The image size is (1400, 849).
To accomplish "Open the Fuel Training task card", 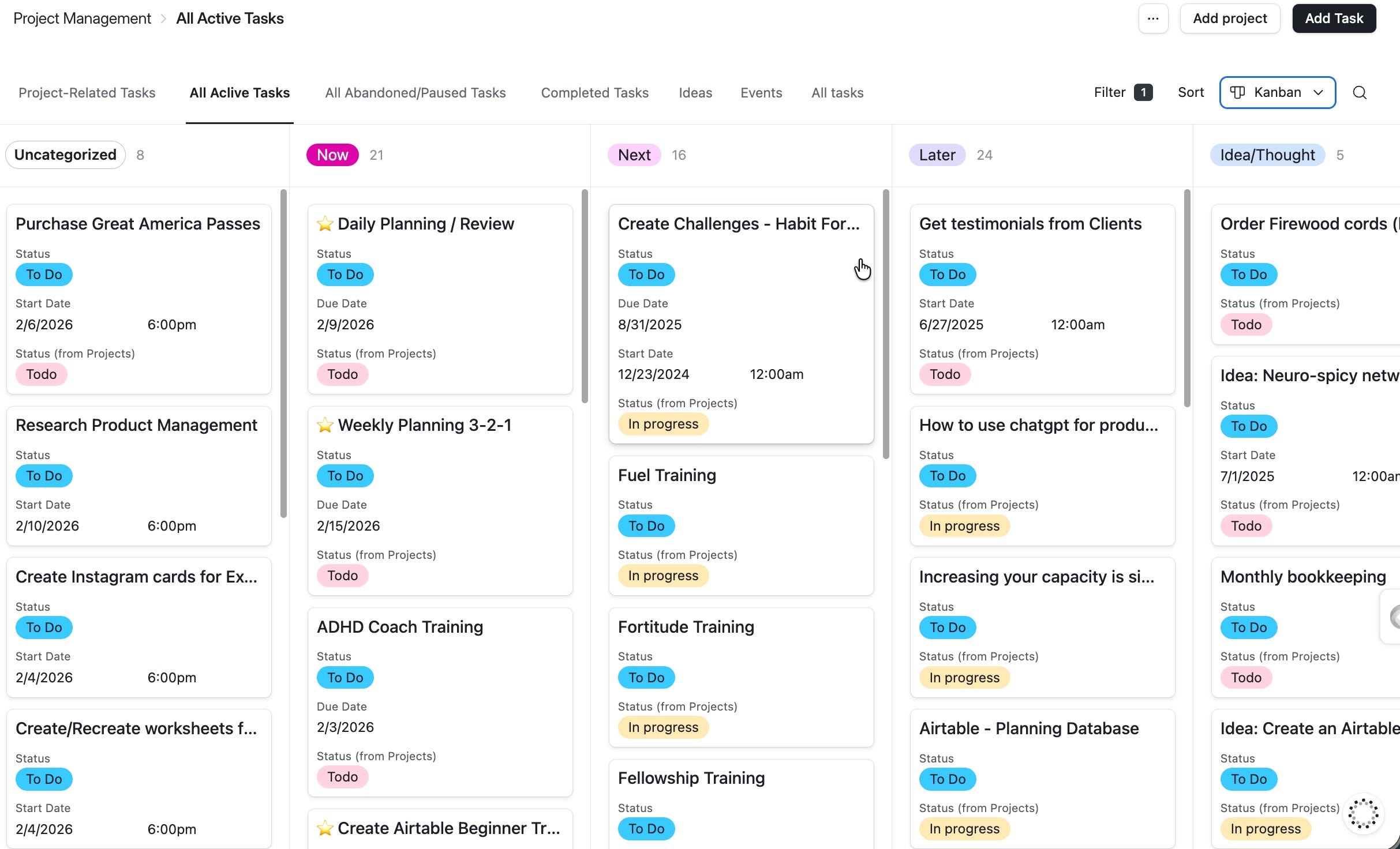I will tap(740, 525).
